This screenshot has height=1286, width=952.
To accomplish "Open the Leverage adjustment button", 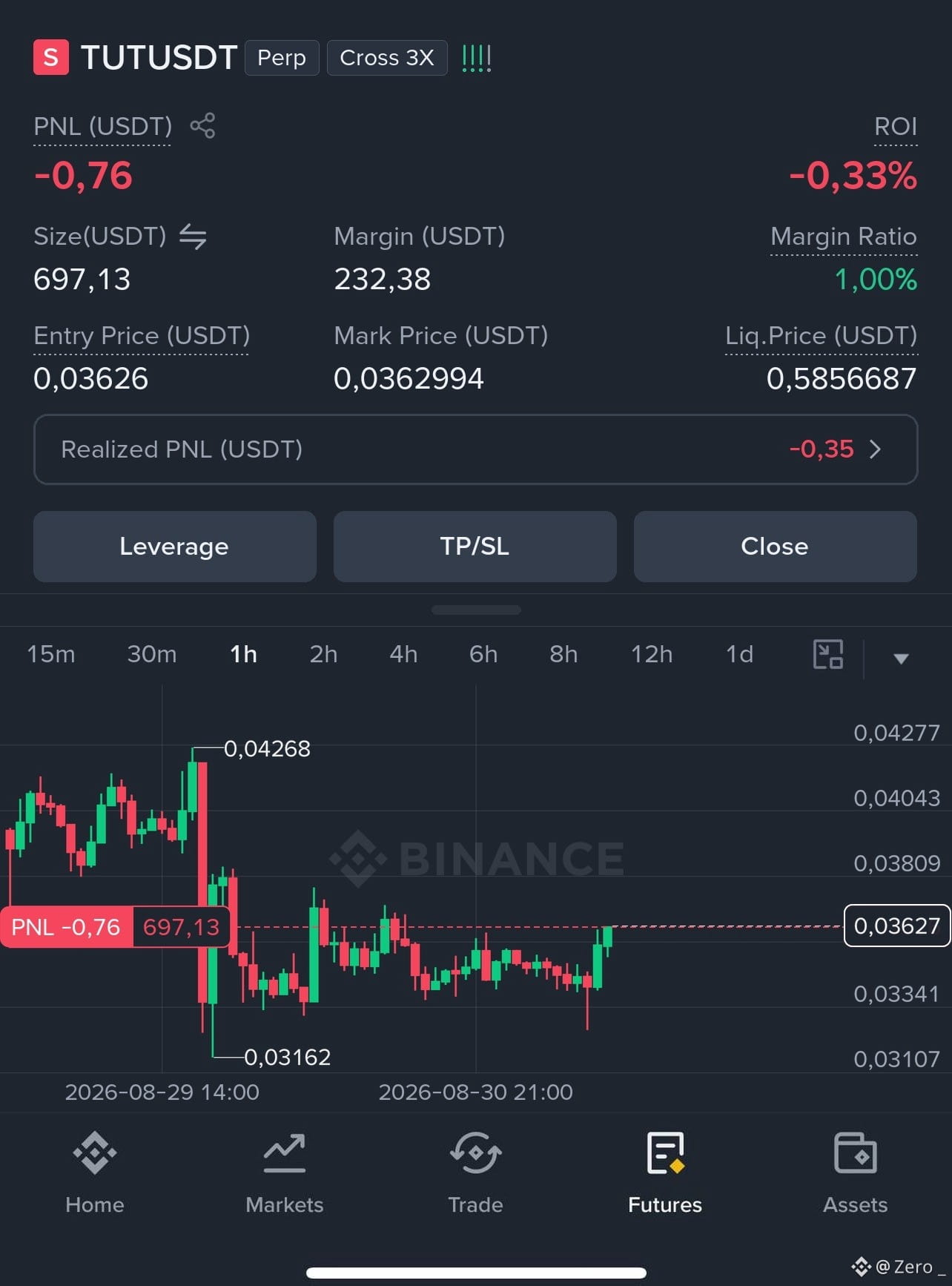I will click(x=175, y=547).
